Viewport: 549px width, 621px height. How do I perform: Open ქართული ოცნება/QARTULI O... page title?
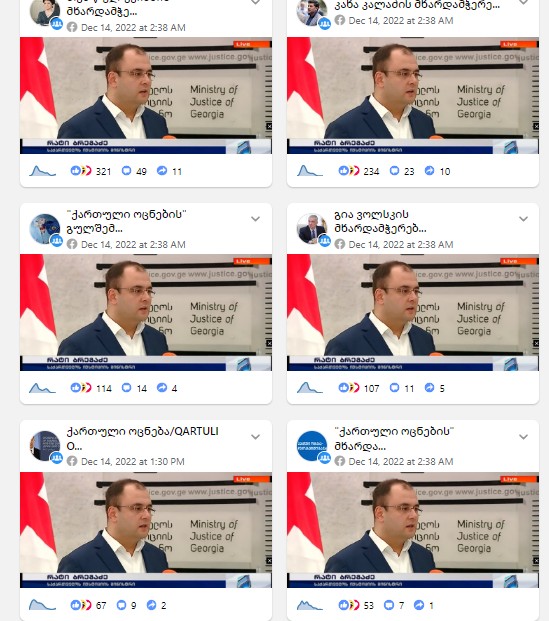pos(142,438)
